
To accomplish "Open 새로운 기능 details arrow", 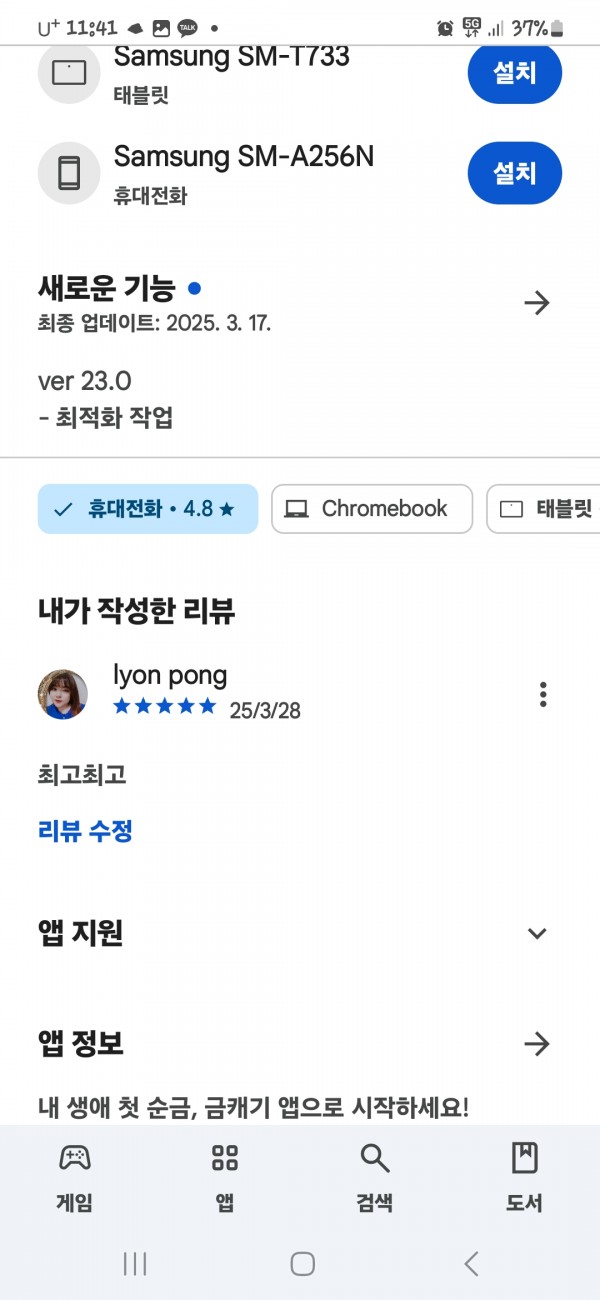I will coord(537,303).
